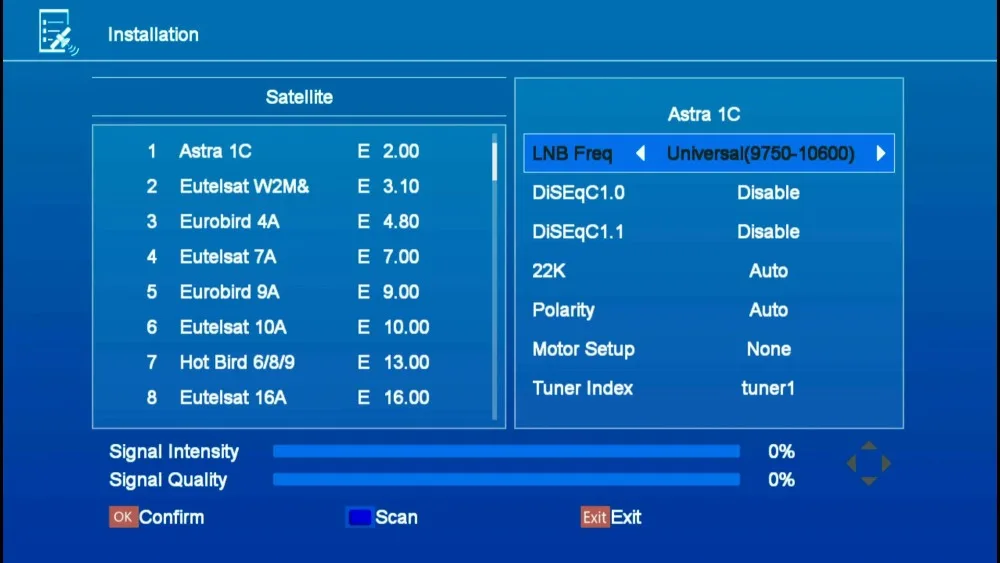Viewport: 1000px width, 563px height.
Task: Click the Confirm button label
Action: [x=172, y=517]
